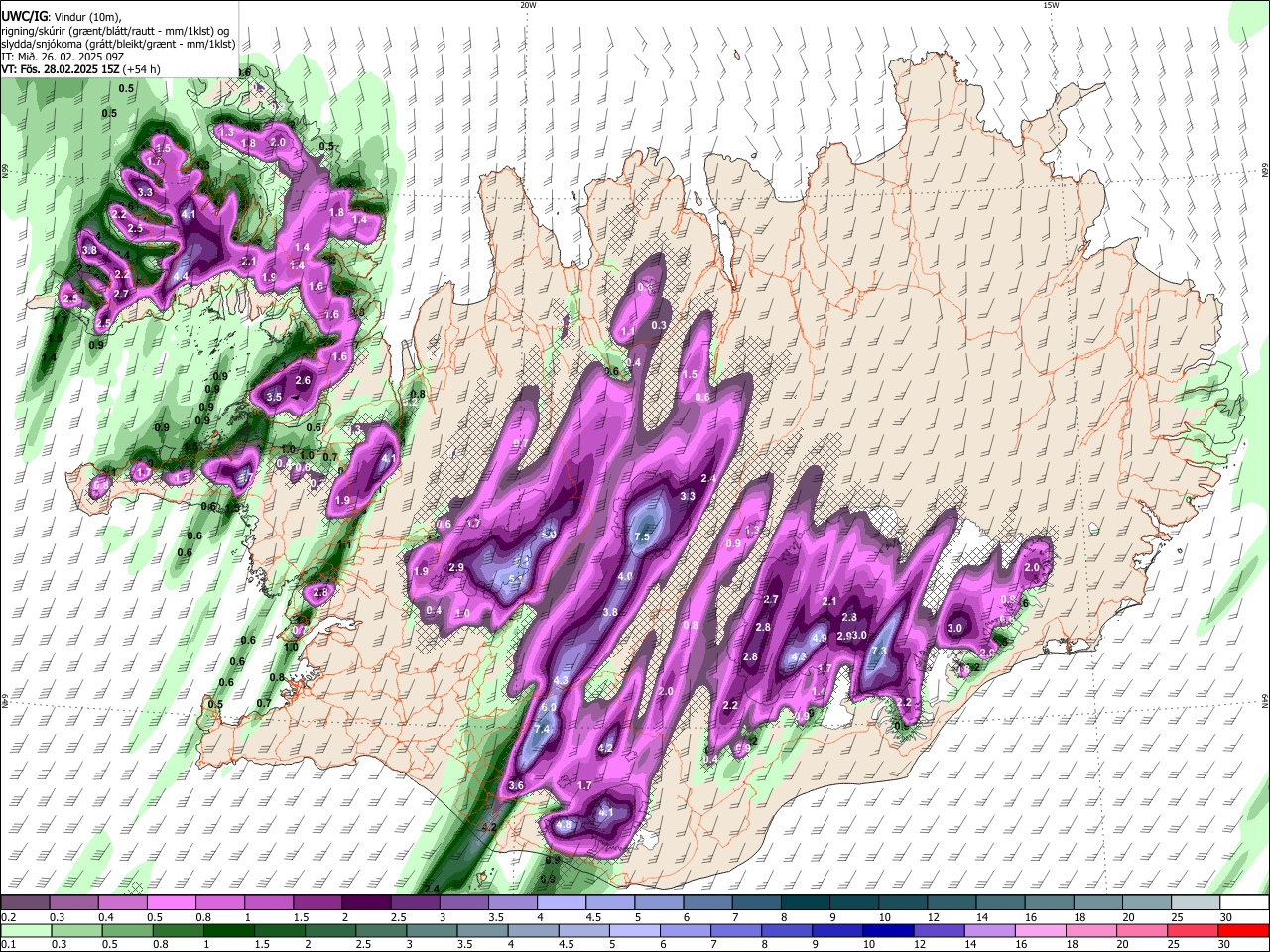Click the 'slydda/snjókoma' legend description line
Viewport: 1270px width, 952px height.
coord(118,44)
